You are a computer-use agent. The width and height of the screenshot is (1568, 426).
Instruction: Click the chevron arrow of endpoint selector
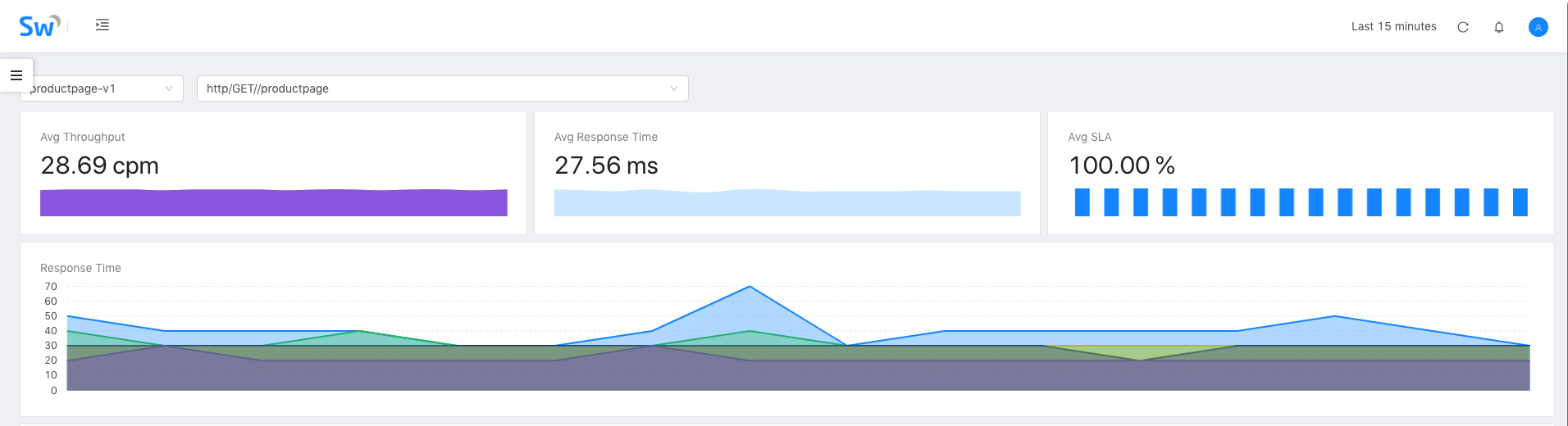[673, 88]
